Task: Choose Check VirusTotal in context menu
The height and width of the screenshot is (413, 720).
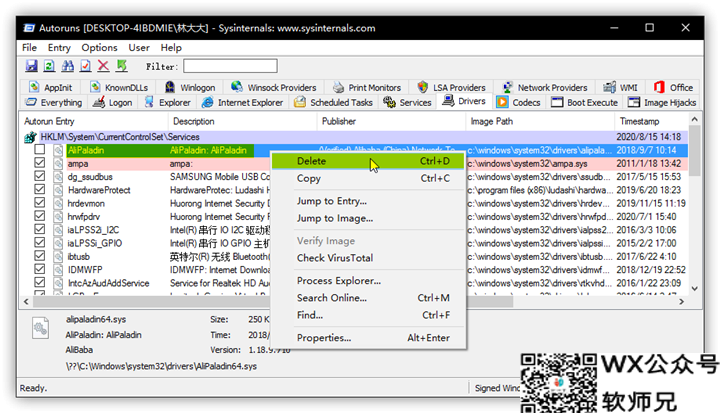Action: [x=368, y=258]
